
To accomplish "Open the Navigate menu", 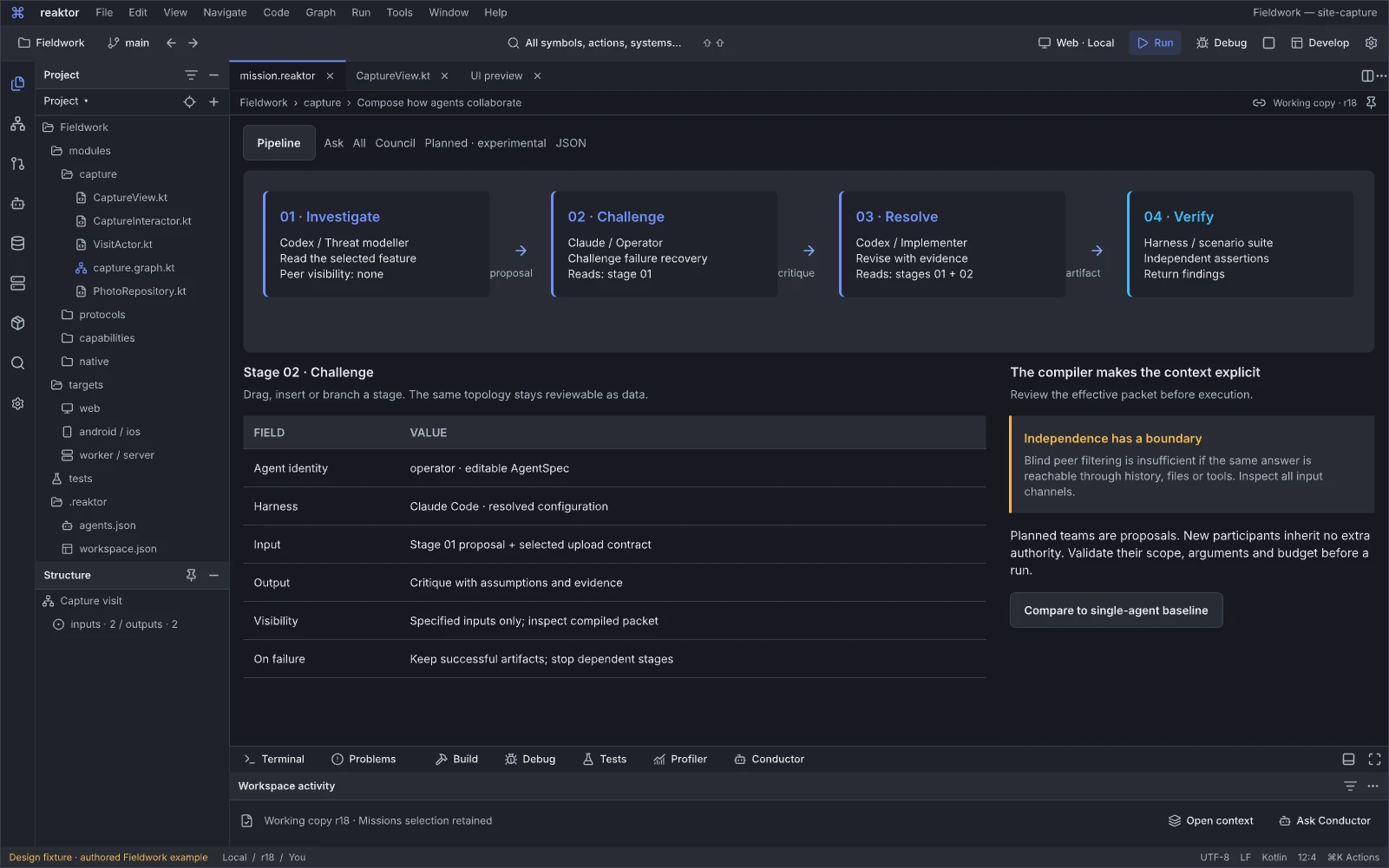I will [225, 12].
